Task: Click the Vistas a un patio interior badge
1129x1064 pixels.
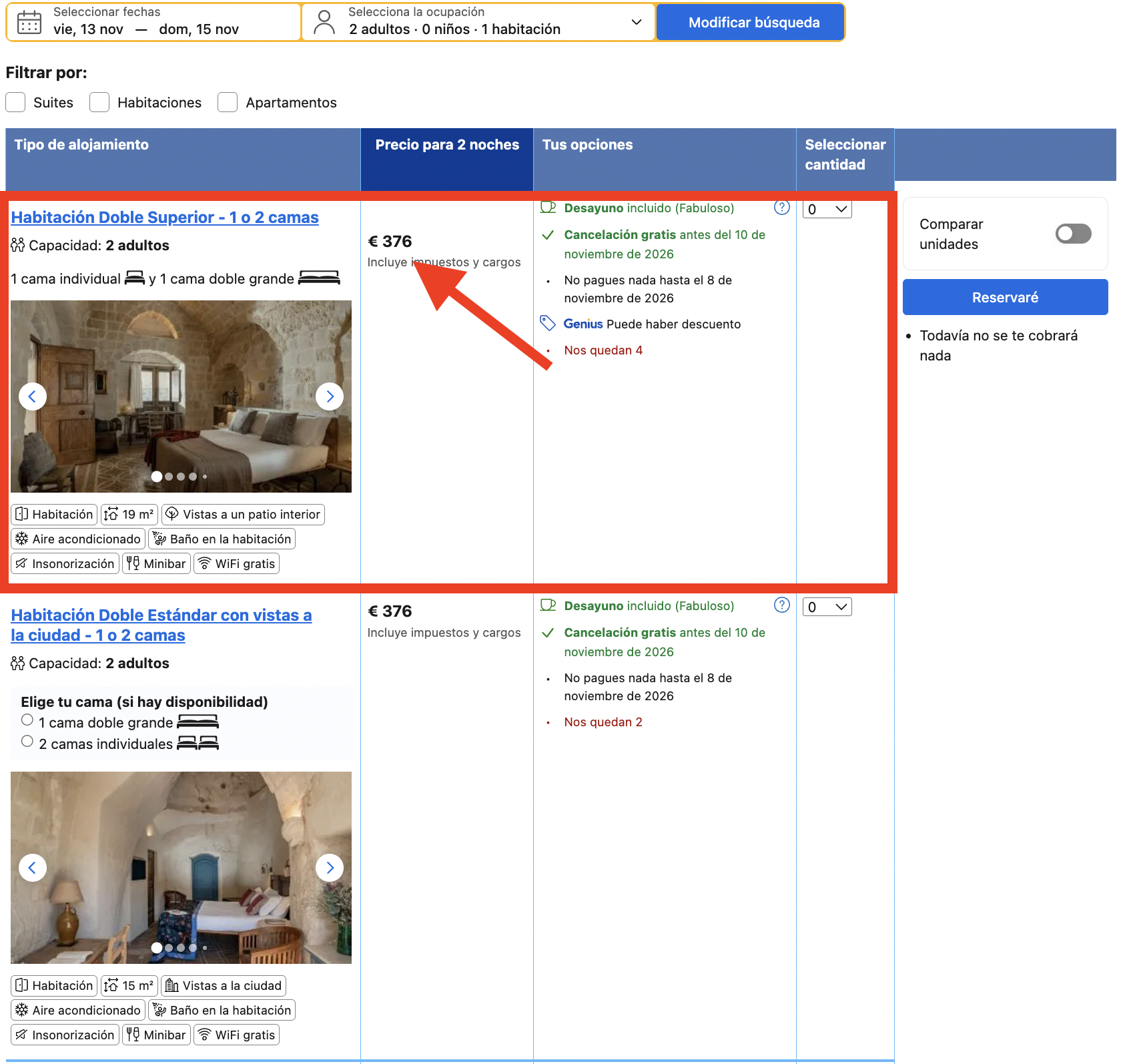Action: (x=243, y=515)
